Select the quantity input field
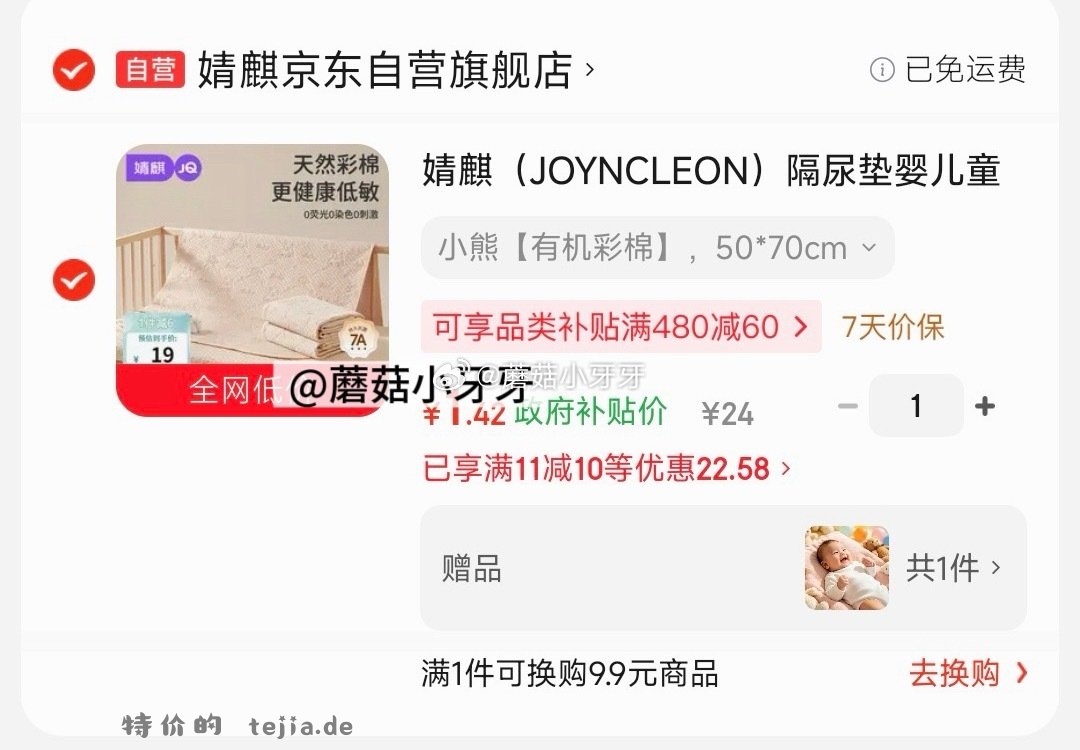 (916, 406)
